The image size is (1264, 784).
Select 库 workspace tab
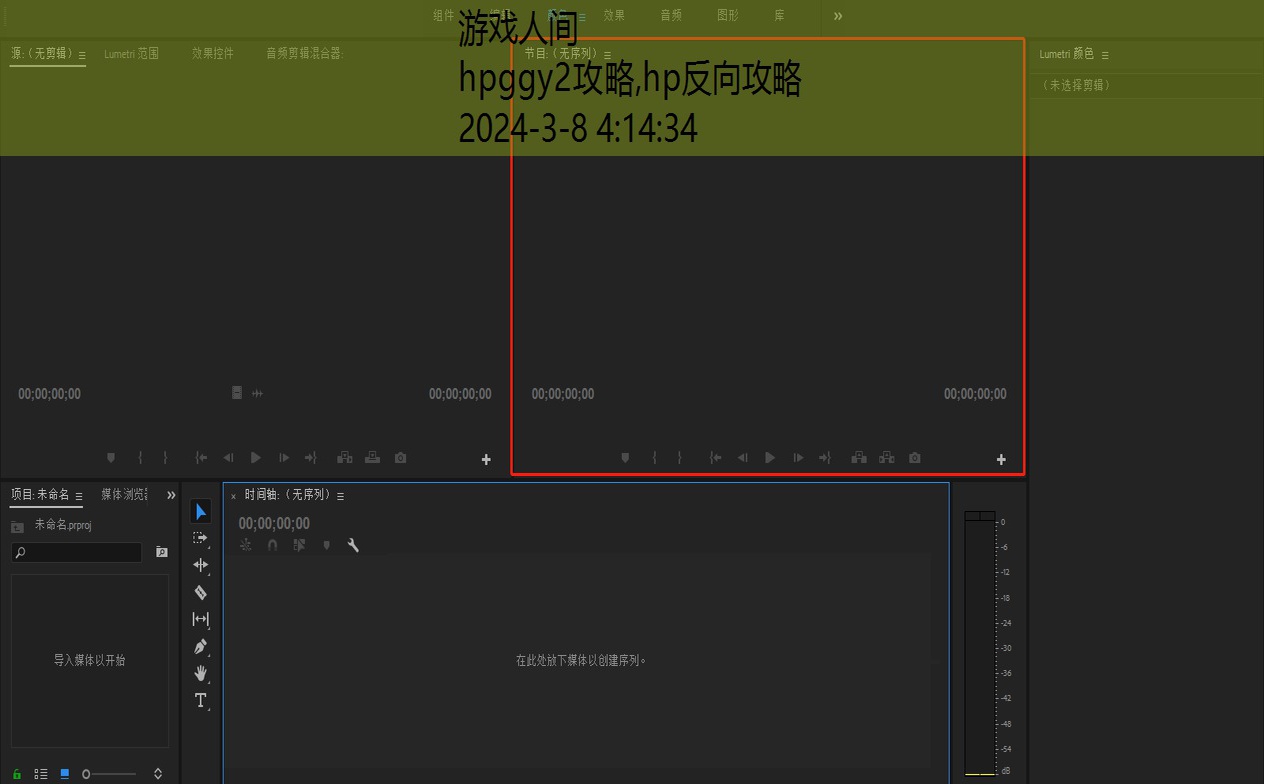779,15
